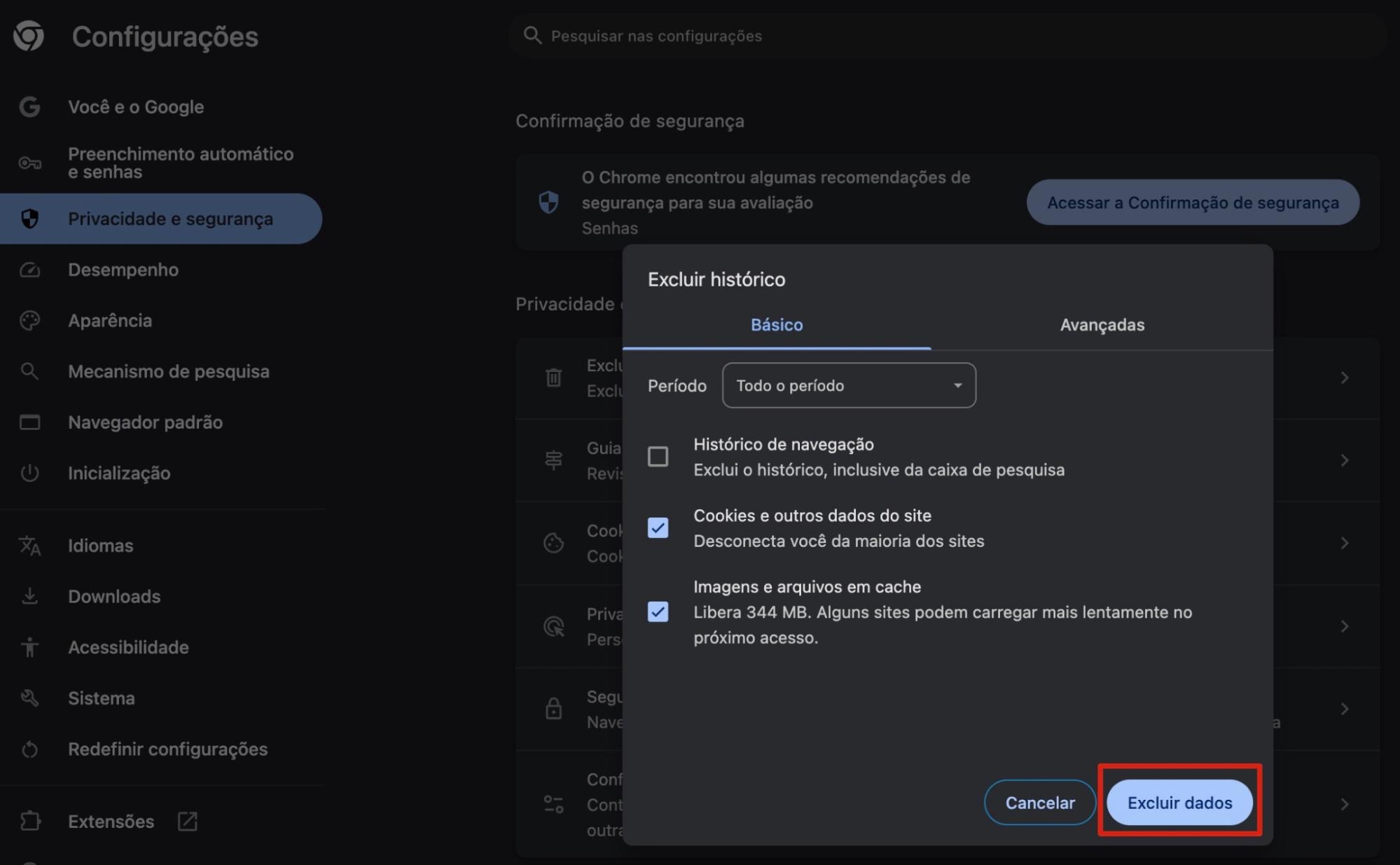Switch to the Avançadas tab
This screenshot has height=865, width=1400.
[x=1101, y=324]
